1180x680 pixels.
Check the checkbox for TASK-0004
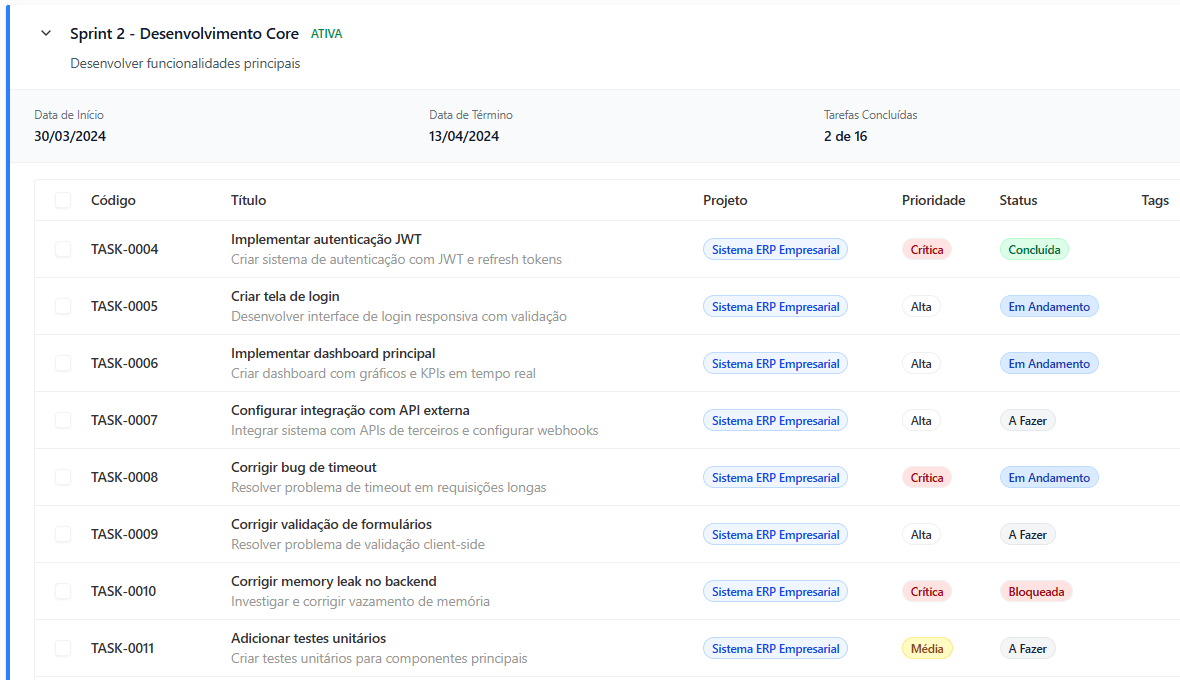[62, 249]
